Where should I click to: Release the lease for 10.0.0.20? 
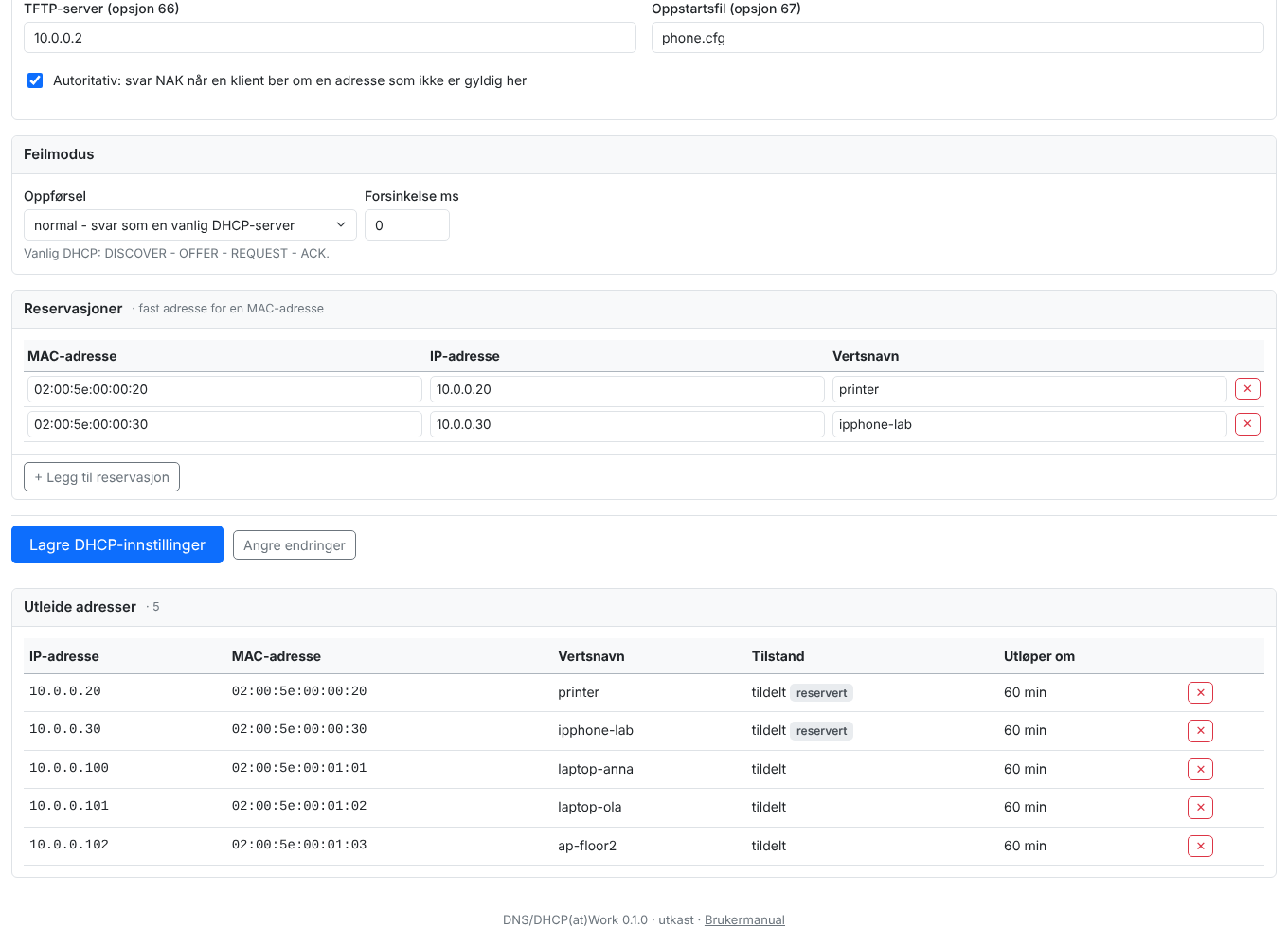1200,693
